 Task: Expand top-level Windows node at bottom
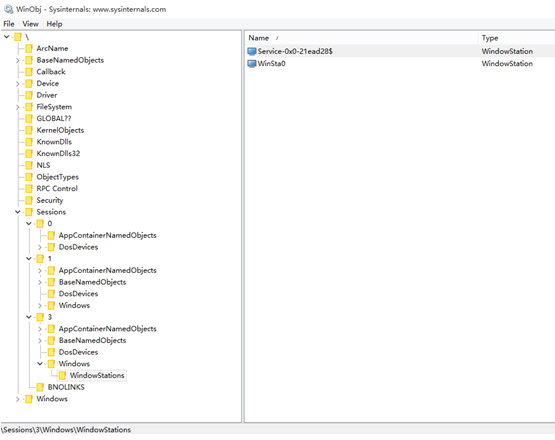(x=18, y=399)
